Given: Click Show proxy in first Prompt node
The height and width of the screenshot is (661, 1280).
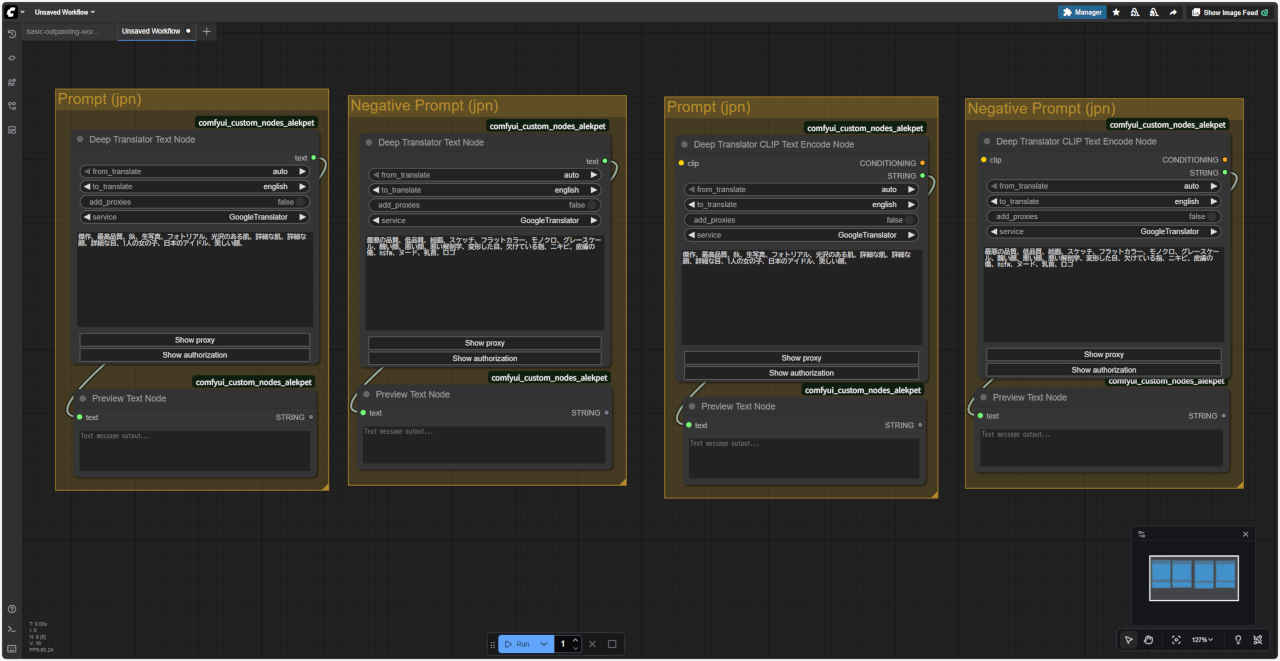Looking at the screenshot, I should tap(195, 340).
